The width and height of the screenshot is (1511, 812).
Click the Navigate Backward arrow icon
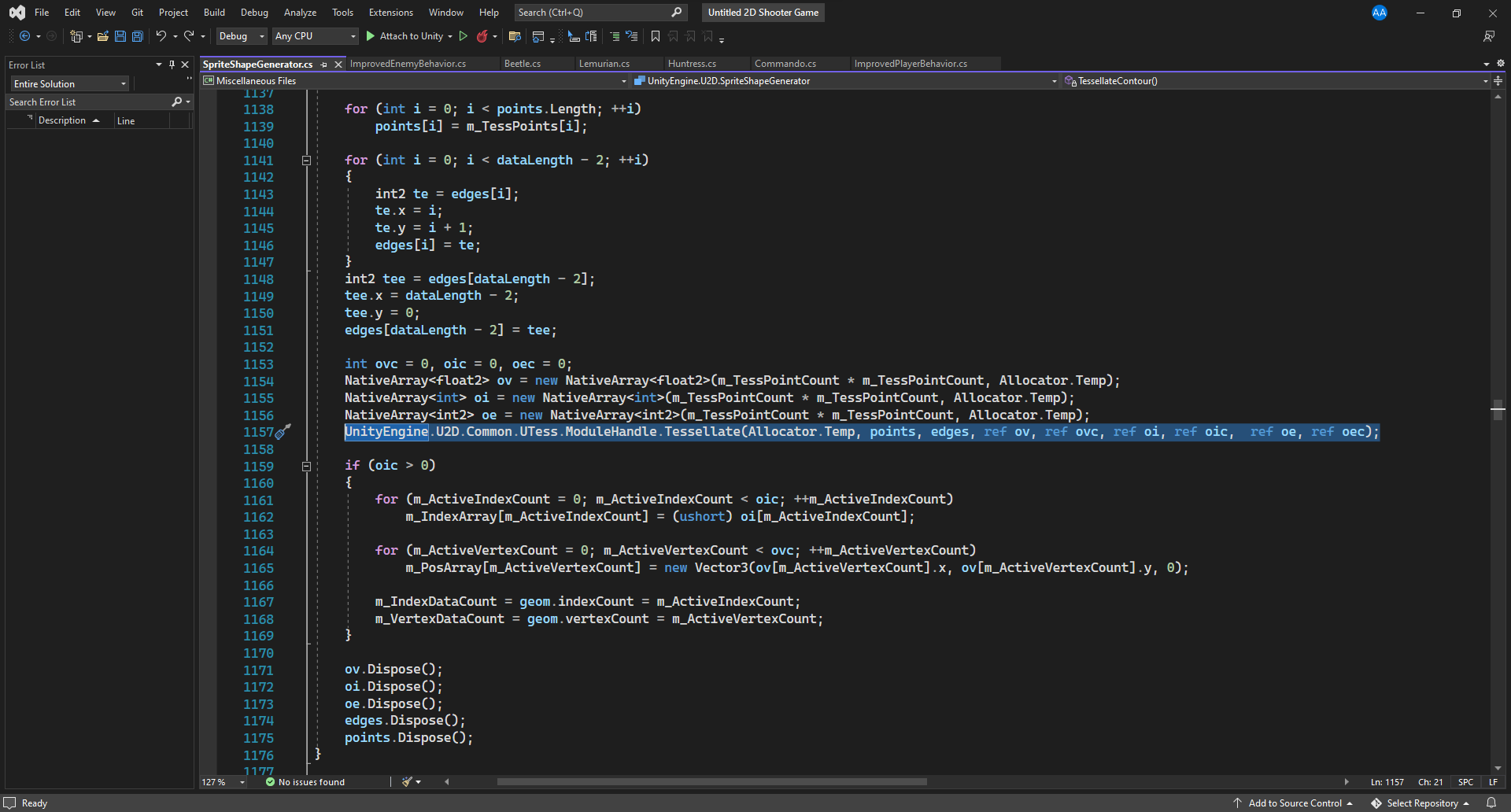24,36
